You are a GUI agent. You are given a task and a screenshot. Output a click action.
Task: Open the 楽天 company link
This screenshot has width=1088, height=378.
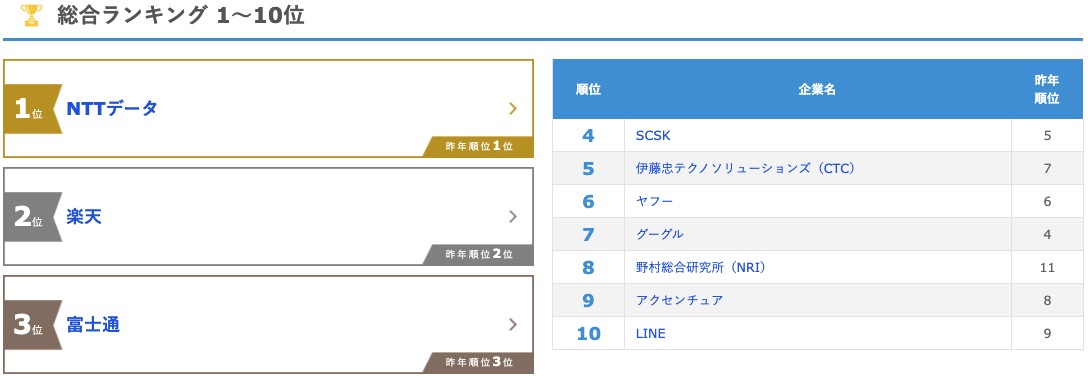[84, 216]
